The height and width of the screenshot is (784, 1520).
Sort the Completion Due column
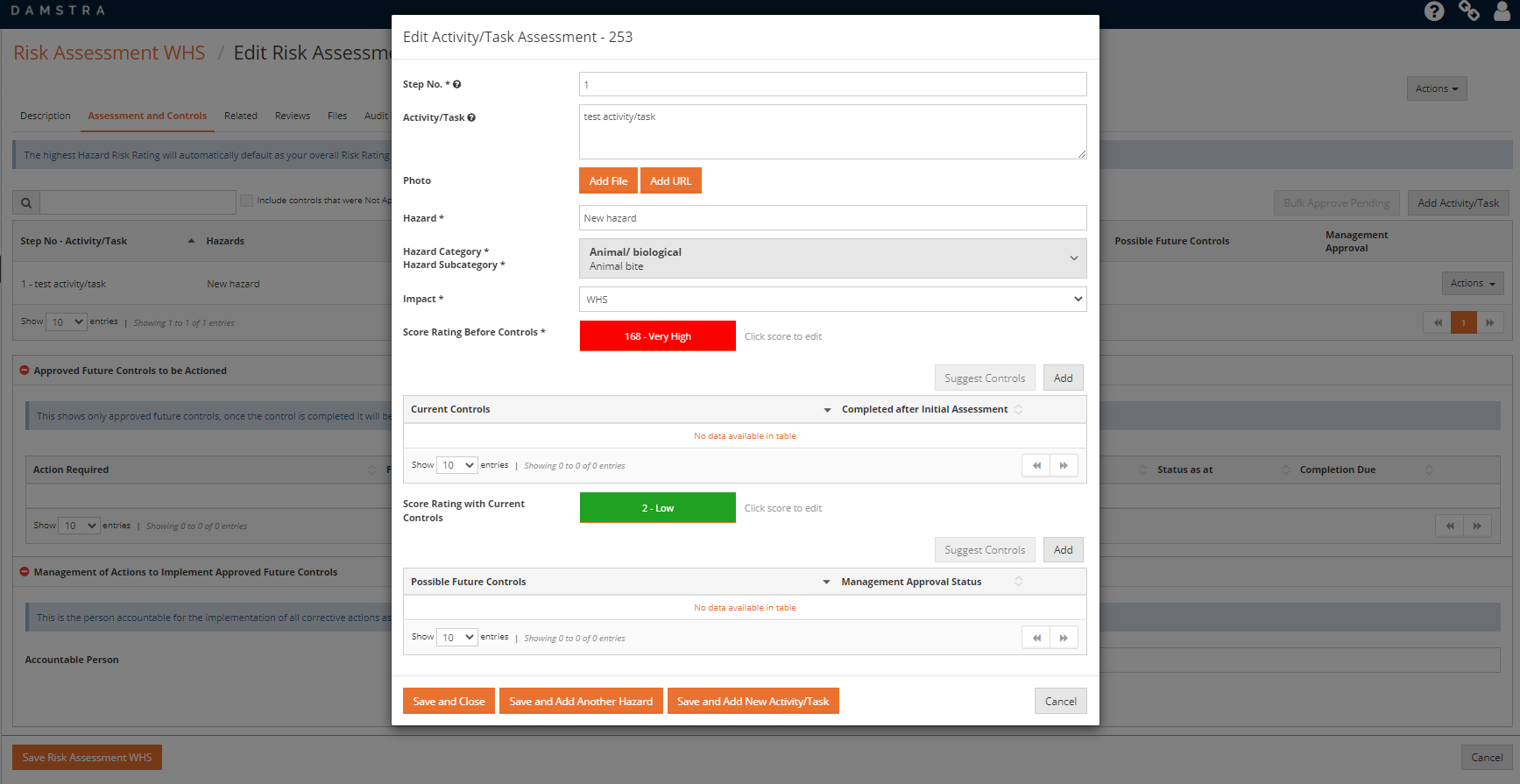1429,470
